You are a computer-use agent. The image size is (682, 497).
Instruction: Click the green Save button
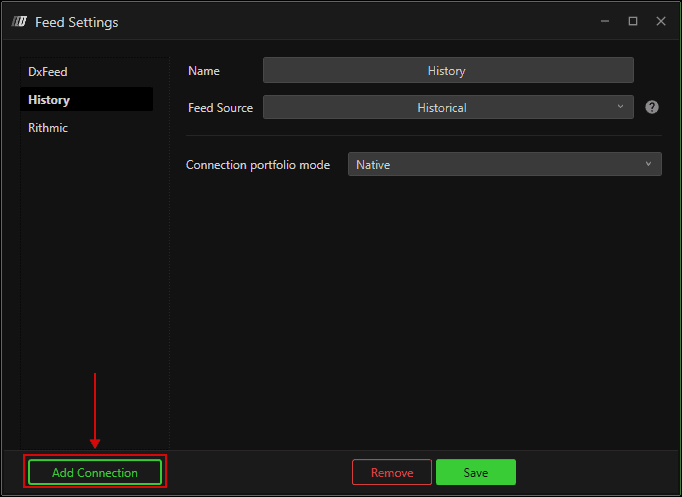coord(476,472)
